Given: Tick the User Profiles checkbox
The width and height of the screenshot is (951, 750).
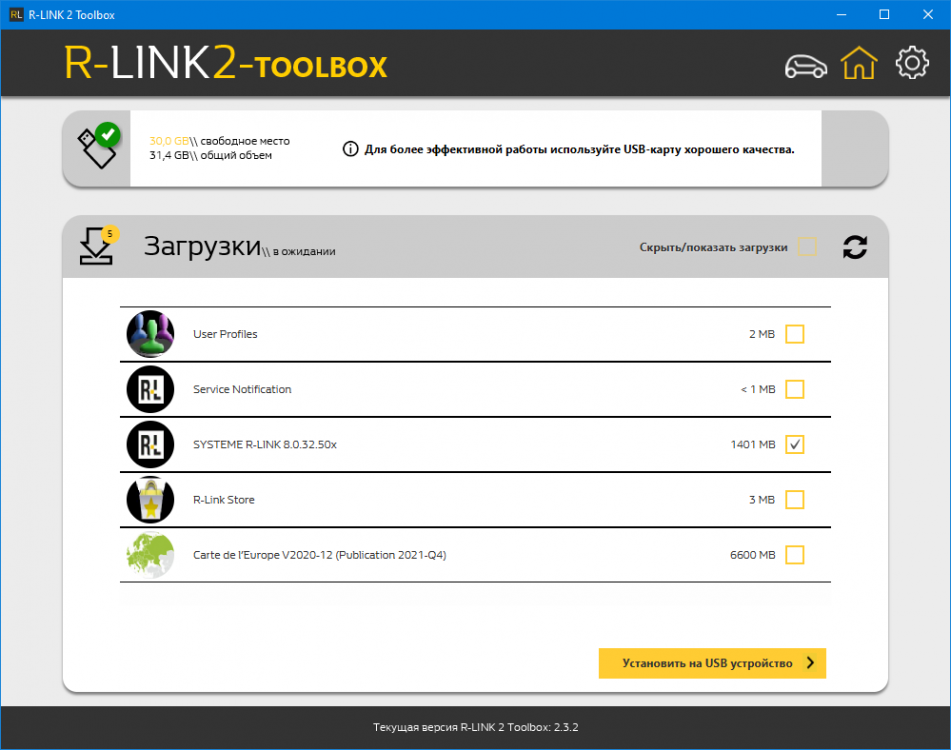Looking at the screenshot, I should (795, 334).
